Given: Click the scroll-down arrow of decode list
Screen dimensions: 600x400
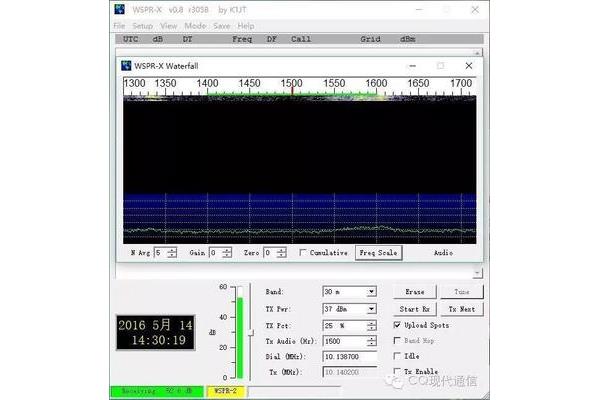Looking at the screenshot, I should click(477, 273).
